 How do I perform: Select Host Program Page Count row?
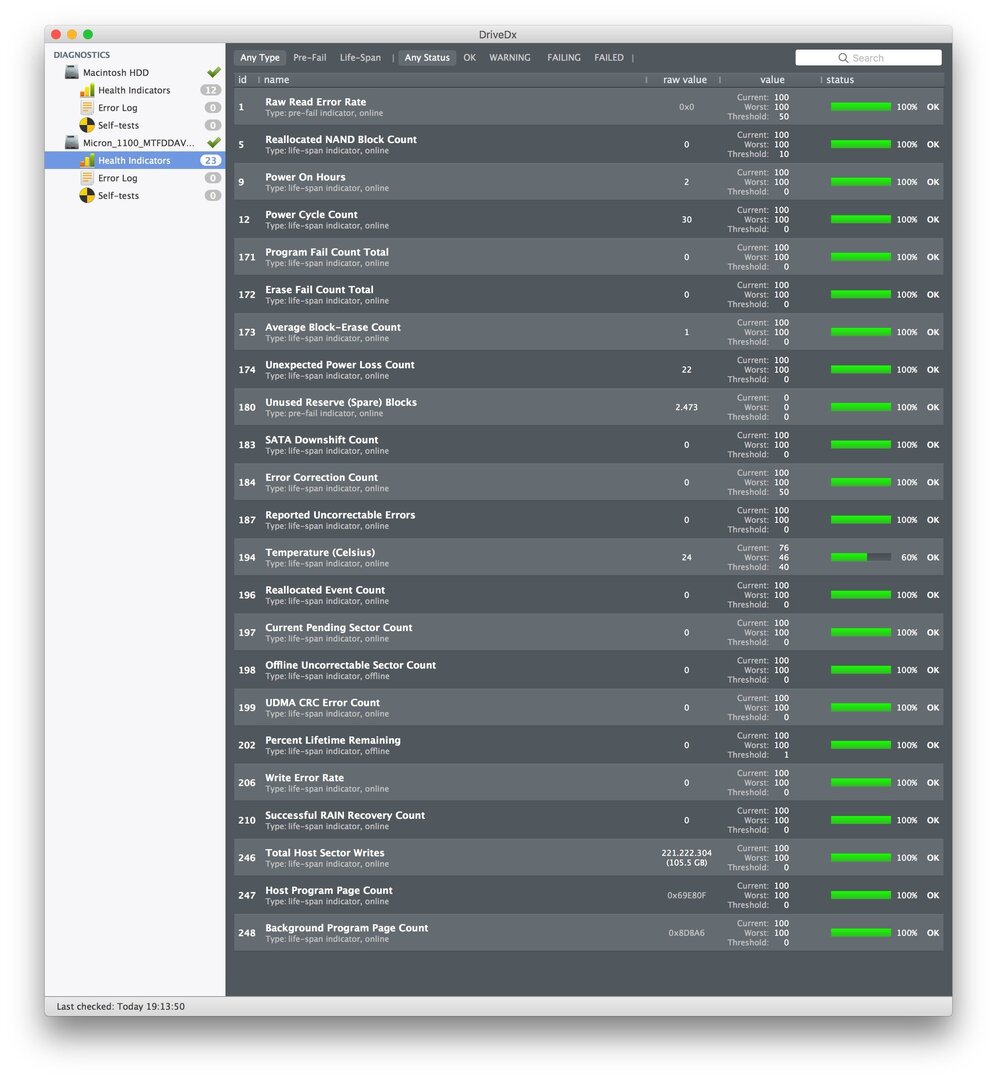pos(588,895)
